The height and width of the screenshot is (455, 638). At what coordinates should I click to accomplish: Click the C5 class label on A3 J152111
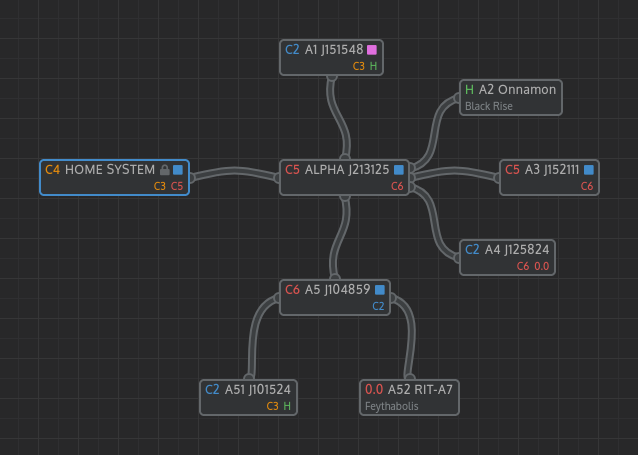[x=512, y=170]
